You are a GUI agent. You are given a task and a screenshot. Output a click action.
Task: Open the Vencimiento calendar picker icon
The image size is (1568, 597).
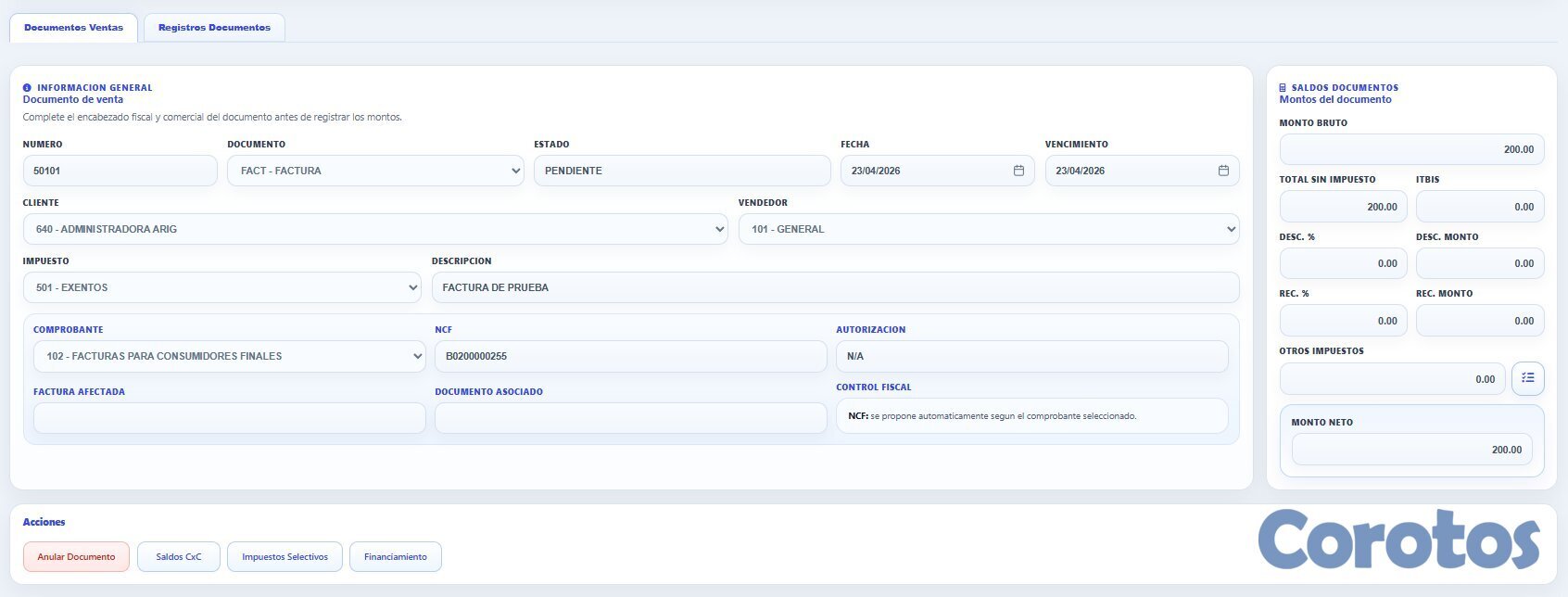click(1223, 171)
